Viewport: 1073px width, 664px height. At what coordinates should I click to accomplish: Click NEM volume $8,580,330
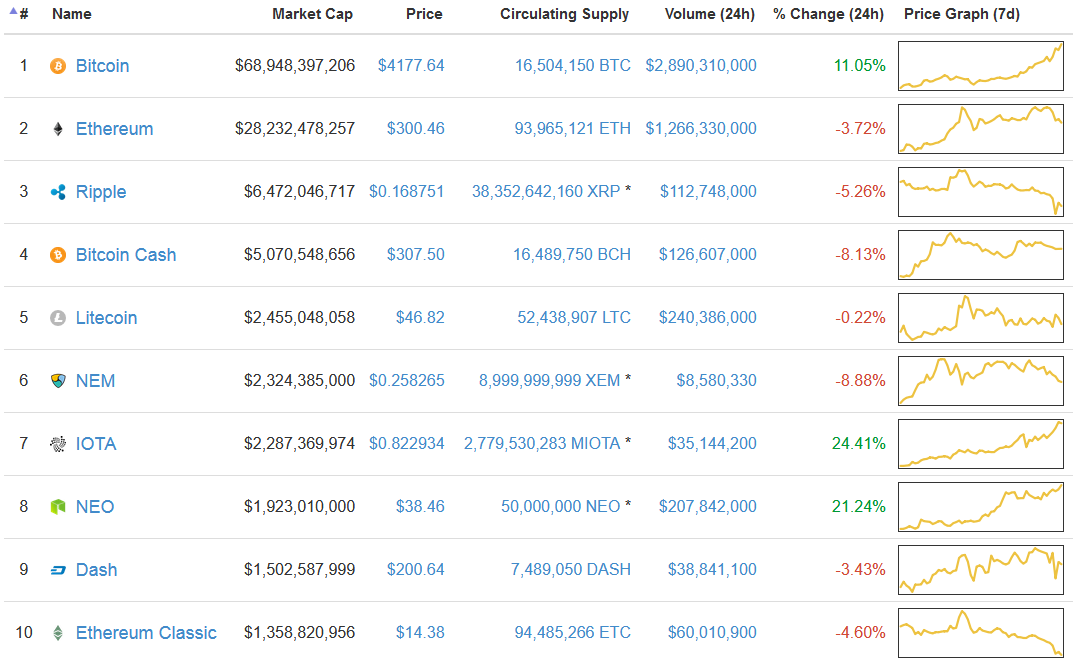(x=716, y=381)
